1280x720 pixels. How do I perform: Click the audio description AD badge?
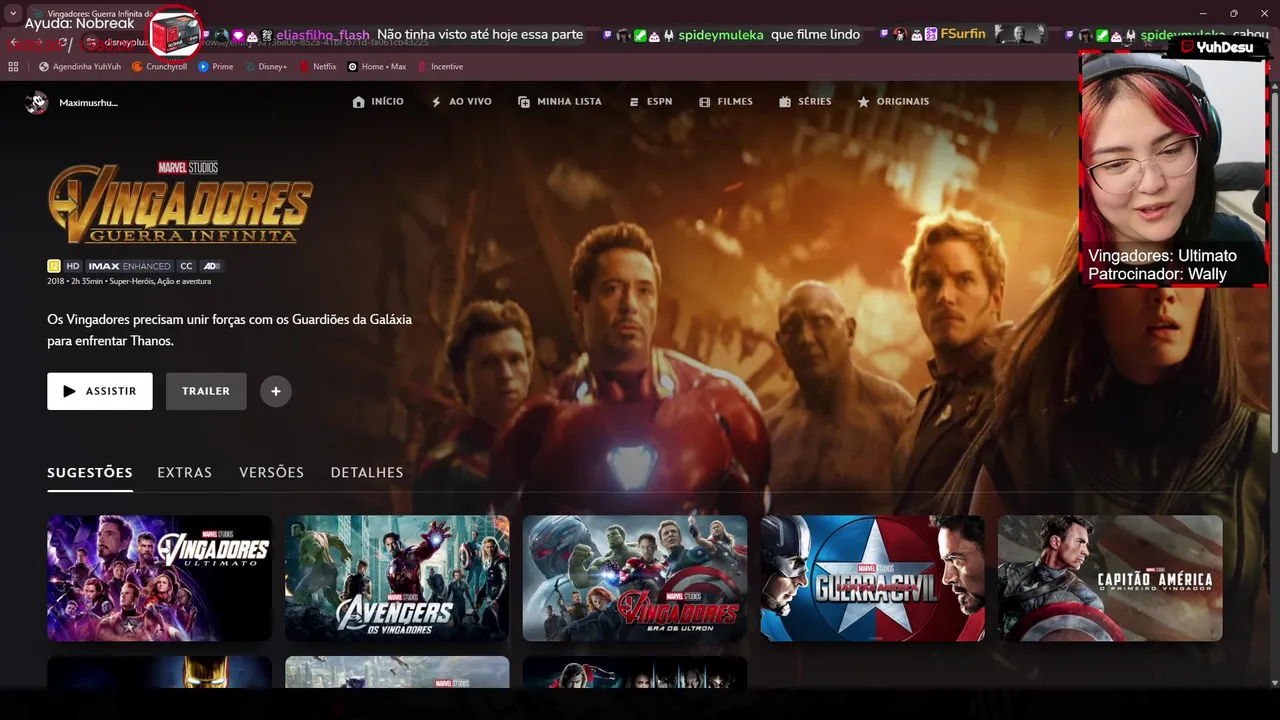211,266
